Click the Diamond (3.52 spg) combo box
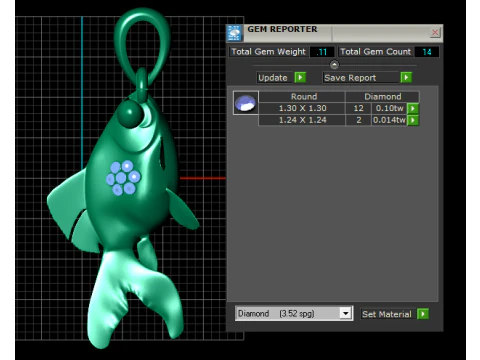Viewport: 480px width, 360px height. click(294, 313)
